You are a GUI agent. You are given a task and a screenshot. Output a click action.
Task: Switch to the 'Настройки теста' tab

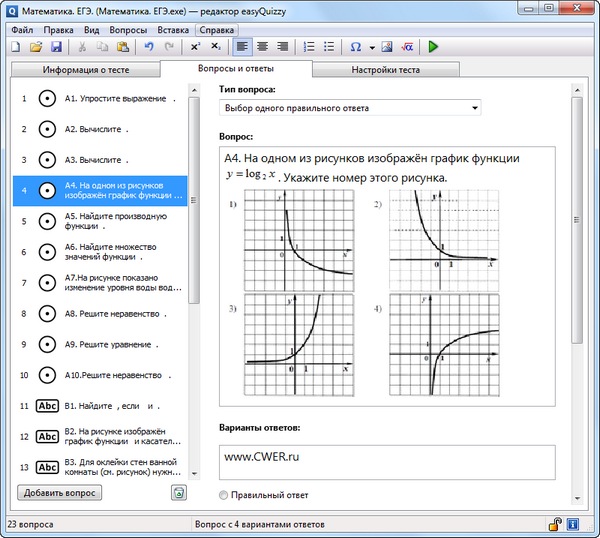tap(385, 70)
